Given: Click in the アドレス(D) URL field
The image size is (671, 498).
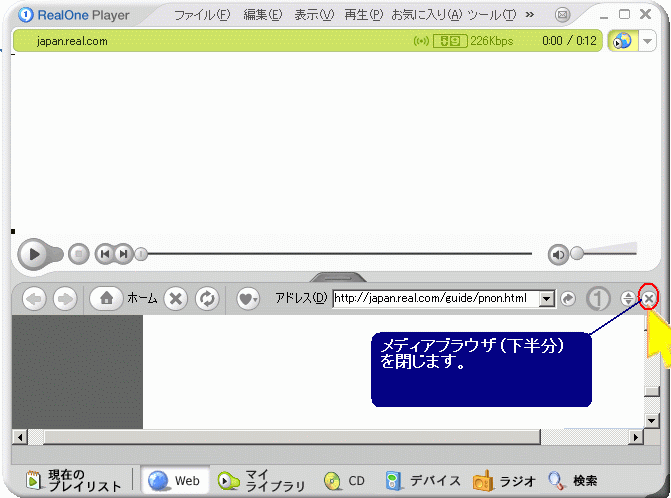Looking at the screenshot, I should [436, 298].
